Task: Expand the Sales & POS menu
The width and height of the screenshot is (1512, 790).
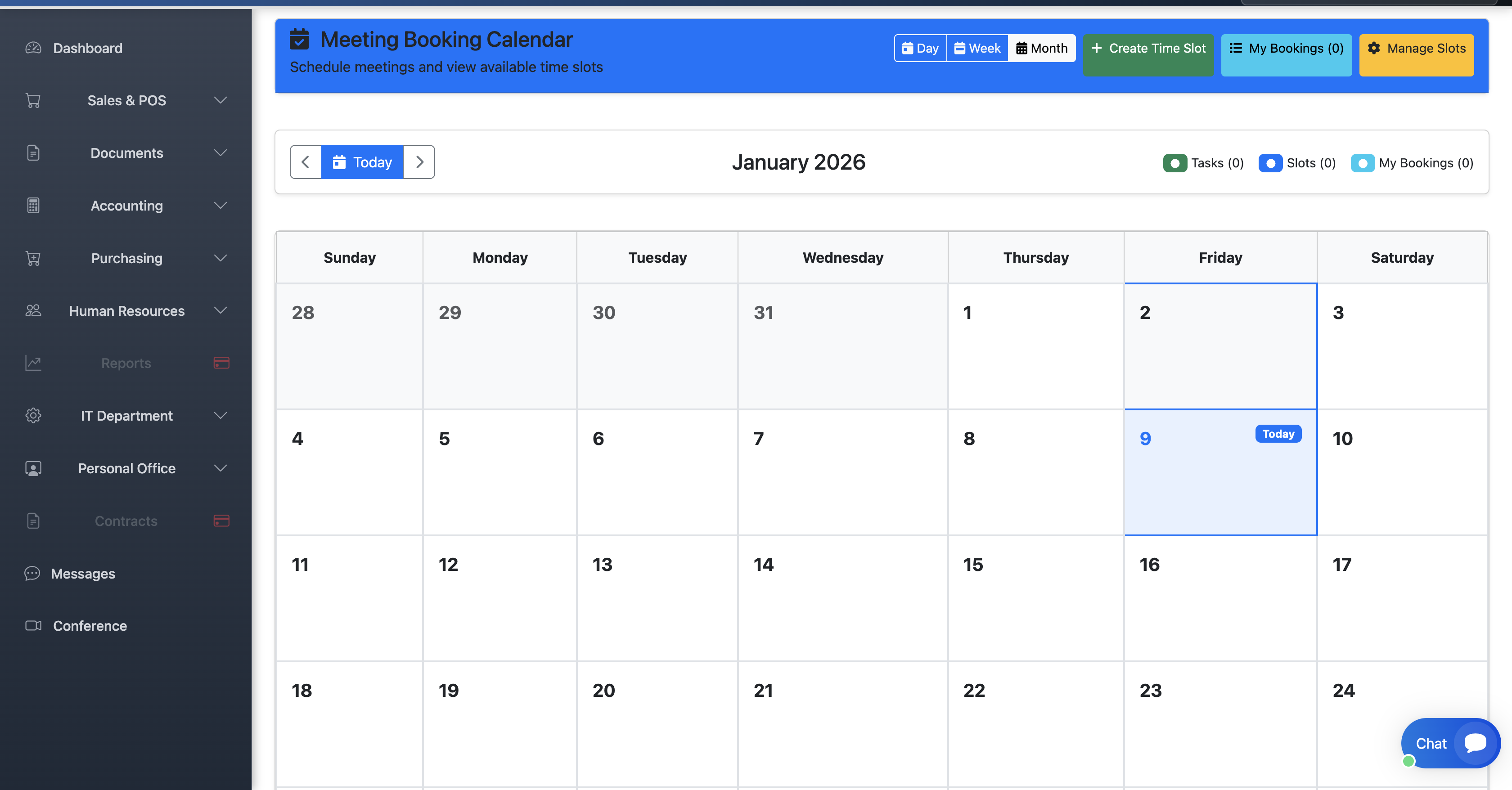Action: [x=220, y=100]
